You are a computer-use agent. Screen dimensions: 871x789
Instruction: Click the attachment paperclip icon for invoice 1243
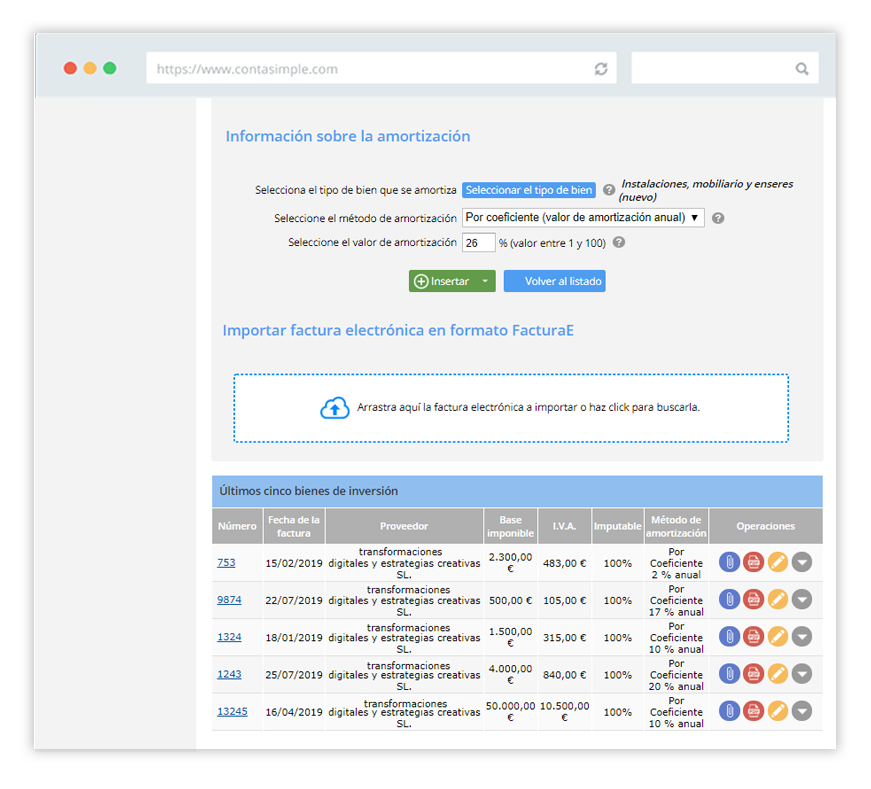(729, 674)
